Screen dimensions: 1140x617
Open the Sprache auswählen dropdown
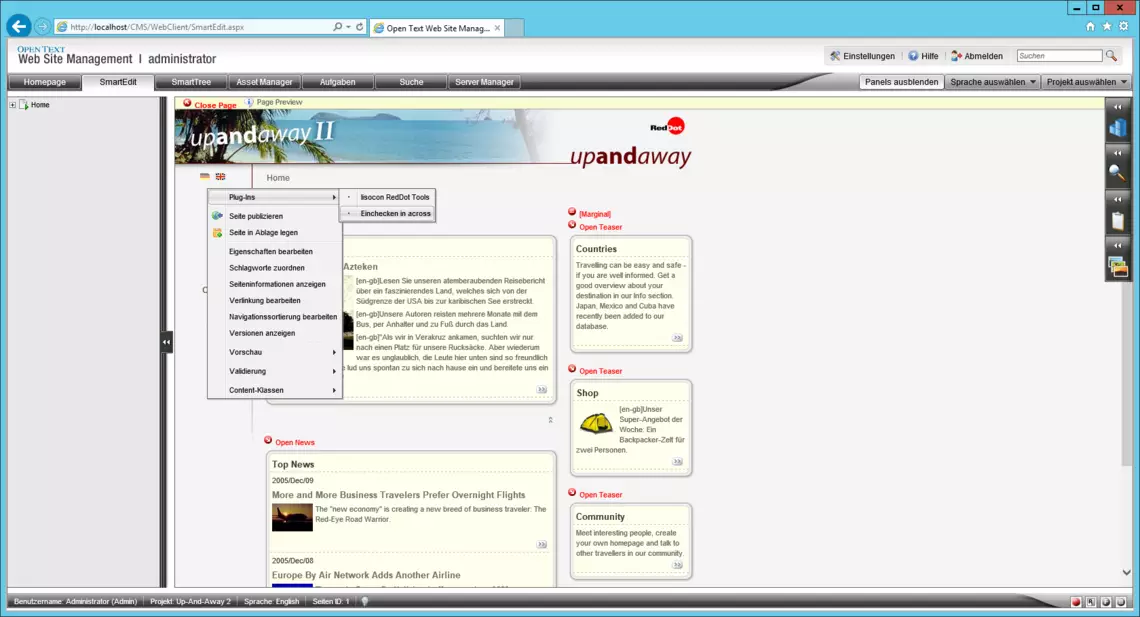point(992,82)
